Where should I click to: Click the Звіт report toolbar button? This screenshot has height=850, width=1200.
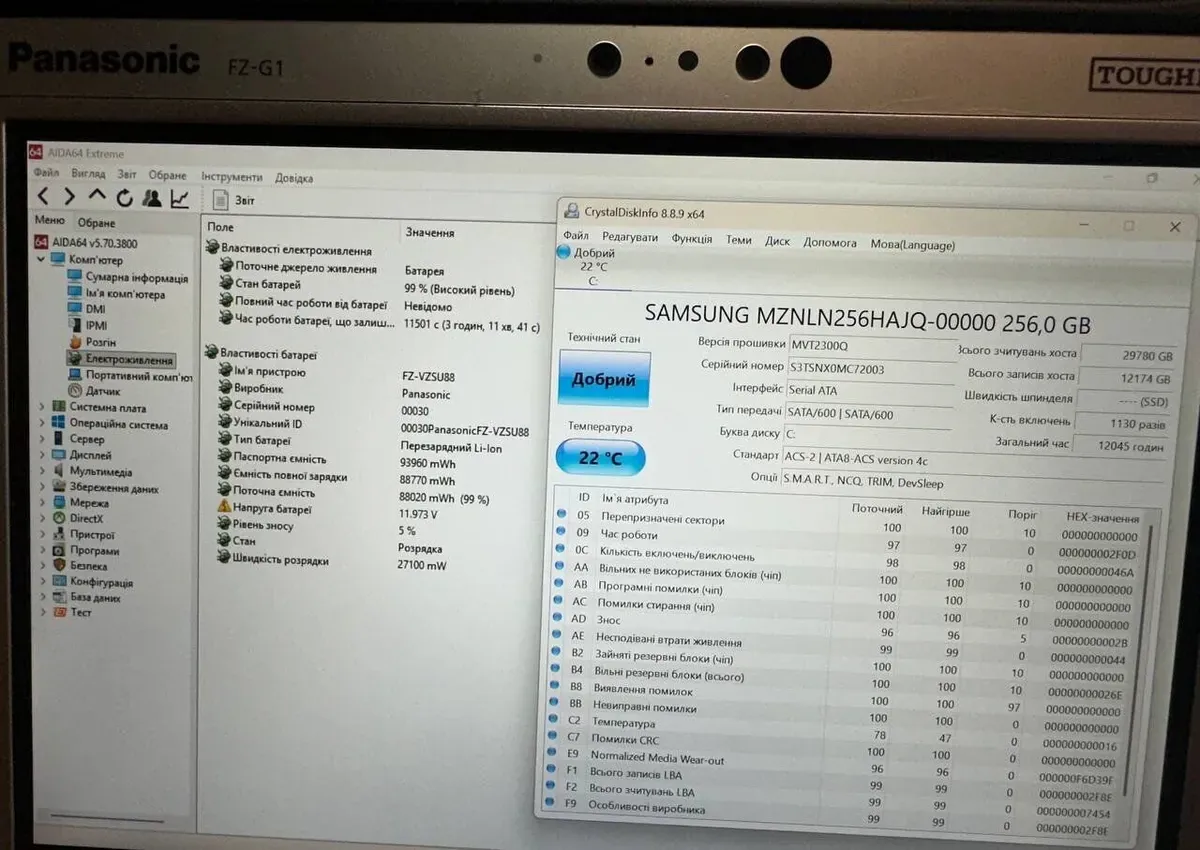[234, 200]
